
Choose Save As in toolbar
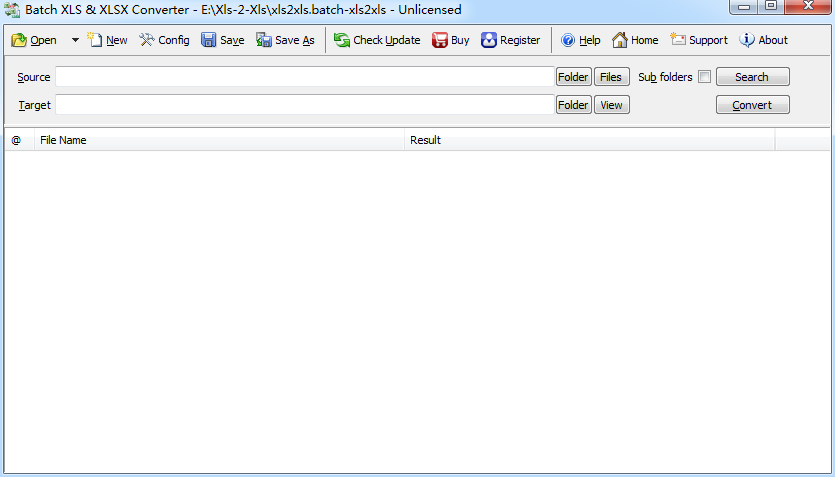point(285,40)
